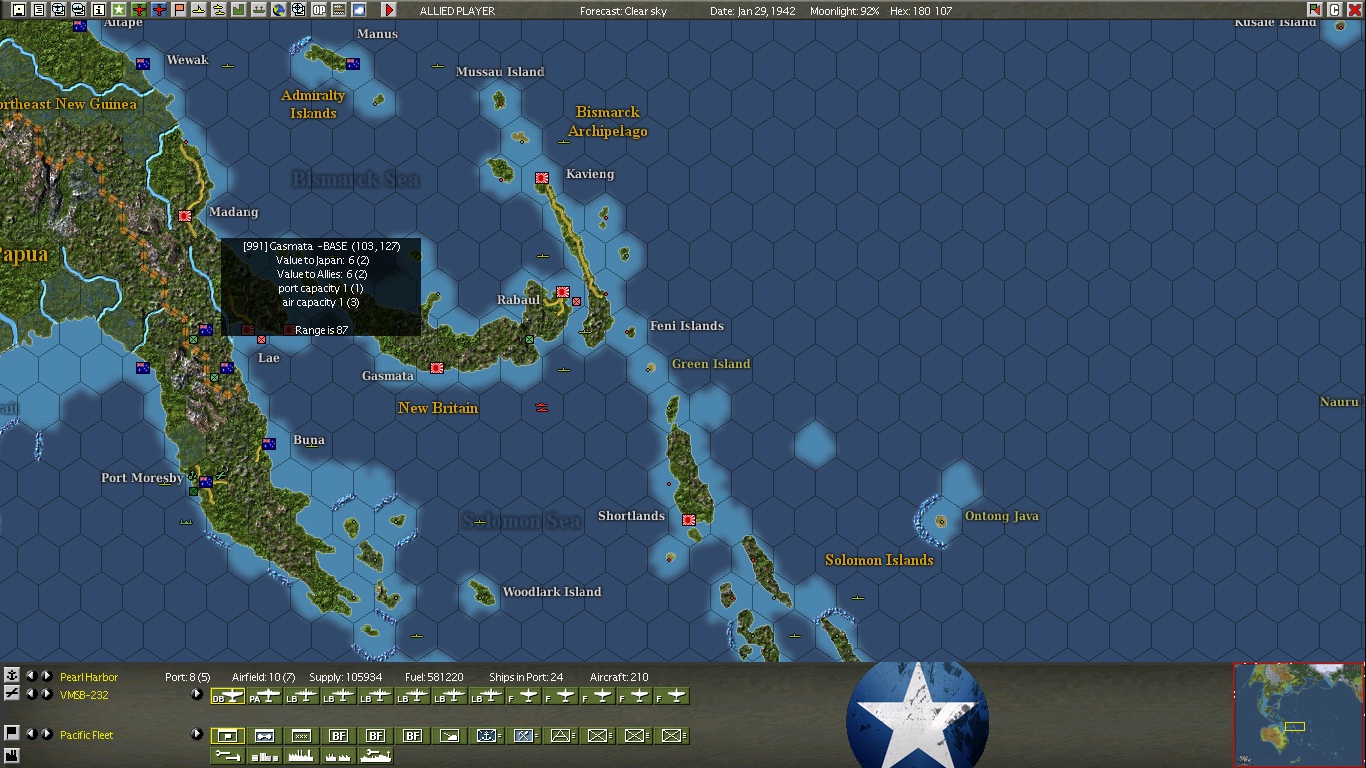
Task: Click the anchor port icon beside Pearl Harbor
Action: point(12,676)
